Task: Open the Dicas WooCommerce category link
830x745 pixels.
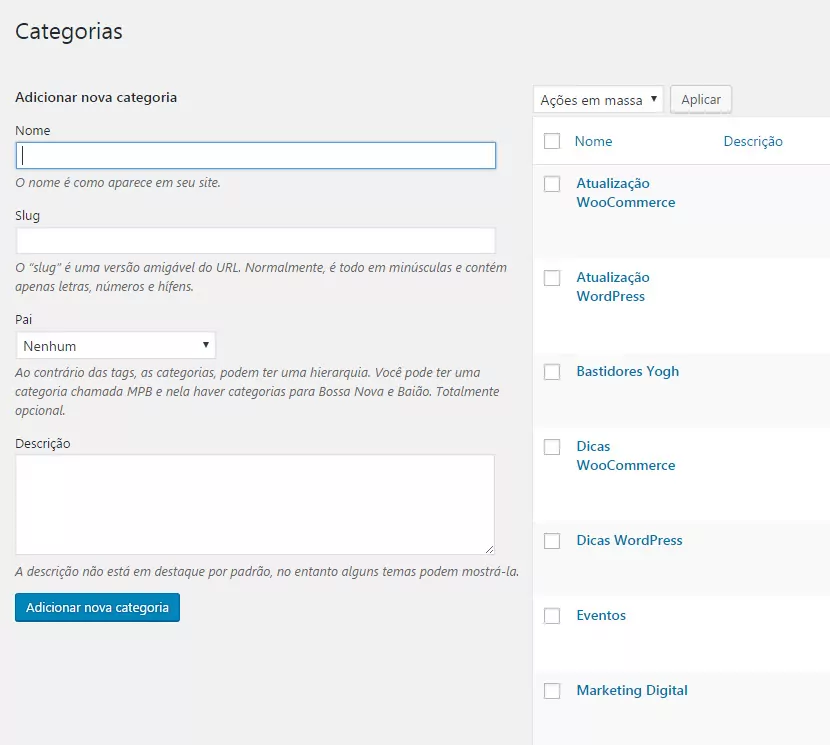Action: point(625,456)
